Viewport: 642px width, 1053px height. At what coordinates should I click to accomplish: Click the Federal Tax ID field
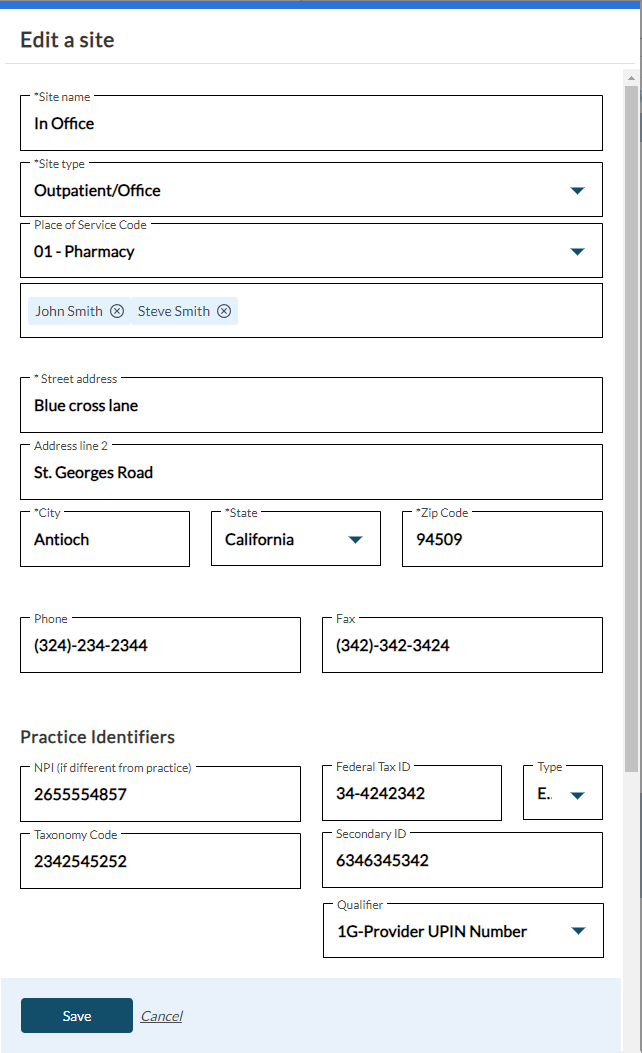[411, 795]
